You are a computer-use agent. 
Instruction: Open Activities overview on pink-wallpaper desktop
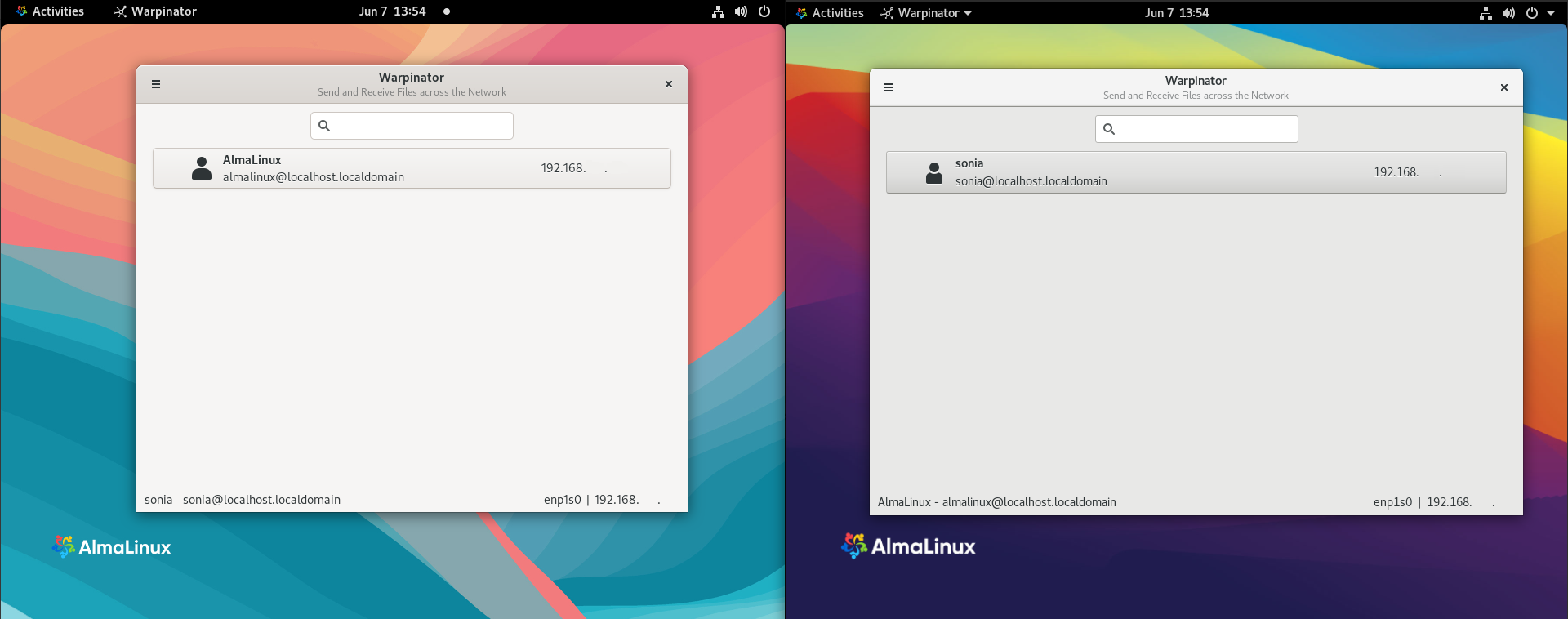(51, 11)
